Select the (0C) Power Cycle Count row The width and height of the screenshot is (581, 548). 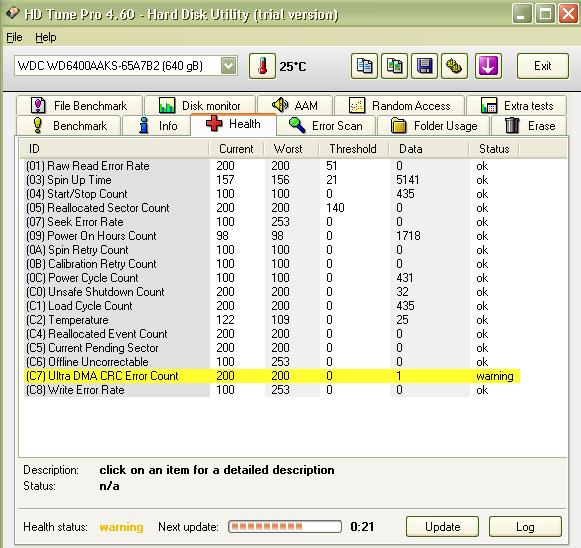click(x=272, y=278)
